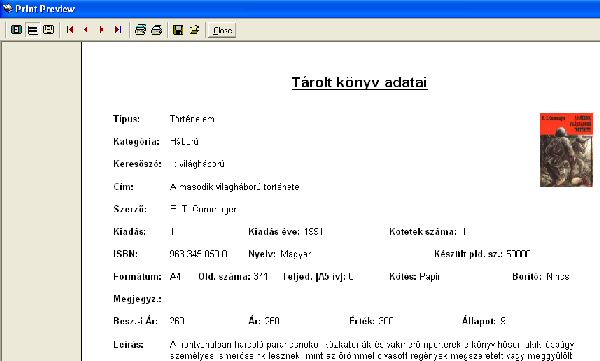Go to the previous page
Viewport: 600px width, 361px height.
[x=86, y=29]
